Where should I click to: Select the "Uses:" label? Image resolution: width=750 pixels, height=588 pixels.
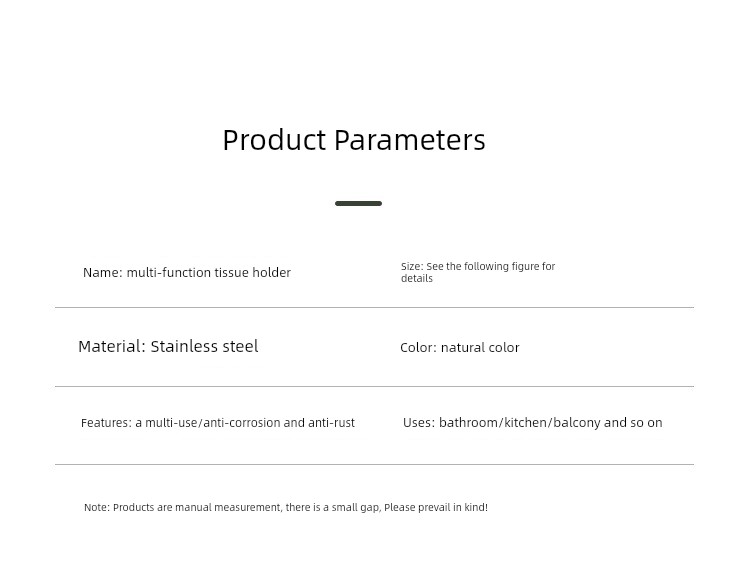coord(419,423)
